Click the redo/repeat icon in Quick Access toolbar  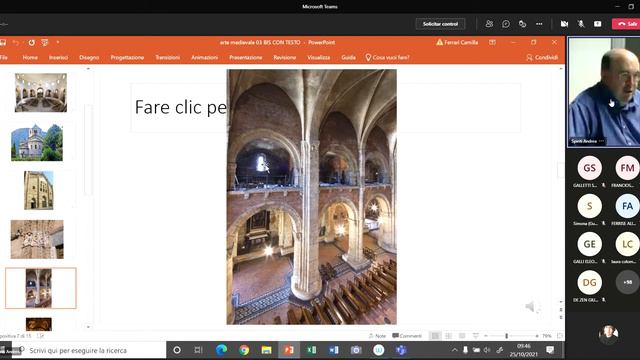pos(31,42)
